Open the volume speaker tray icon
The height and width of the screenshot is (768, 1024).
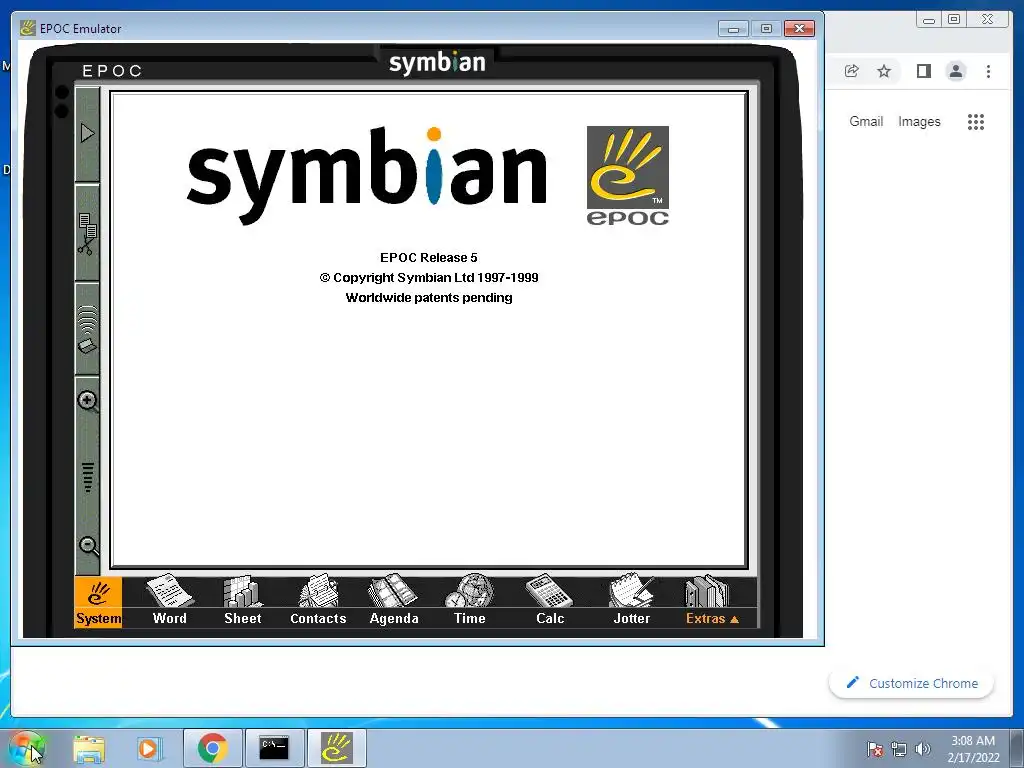point(923,749)
